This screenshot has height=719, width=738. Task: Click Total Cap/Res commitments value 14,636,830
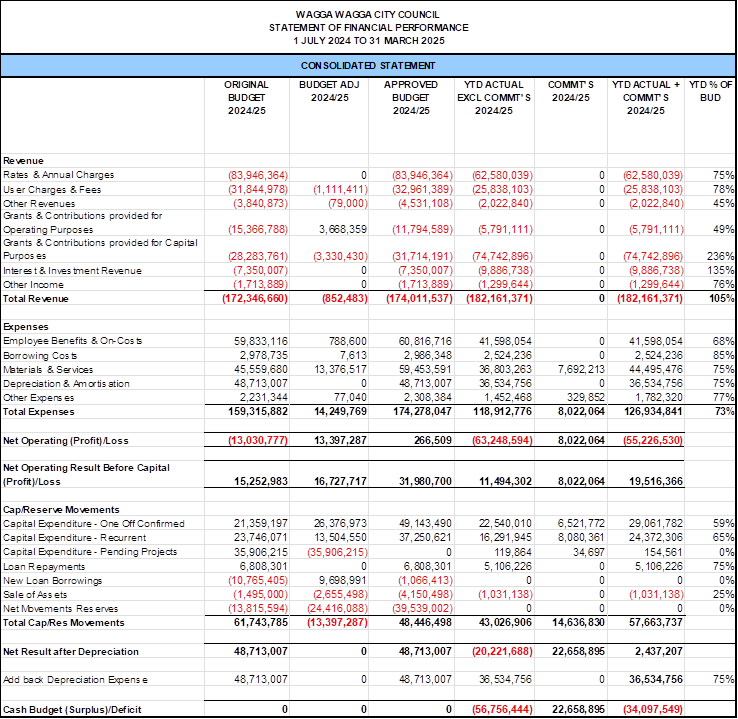[578, 623]
